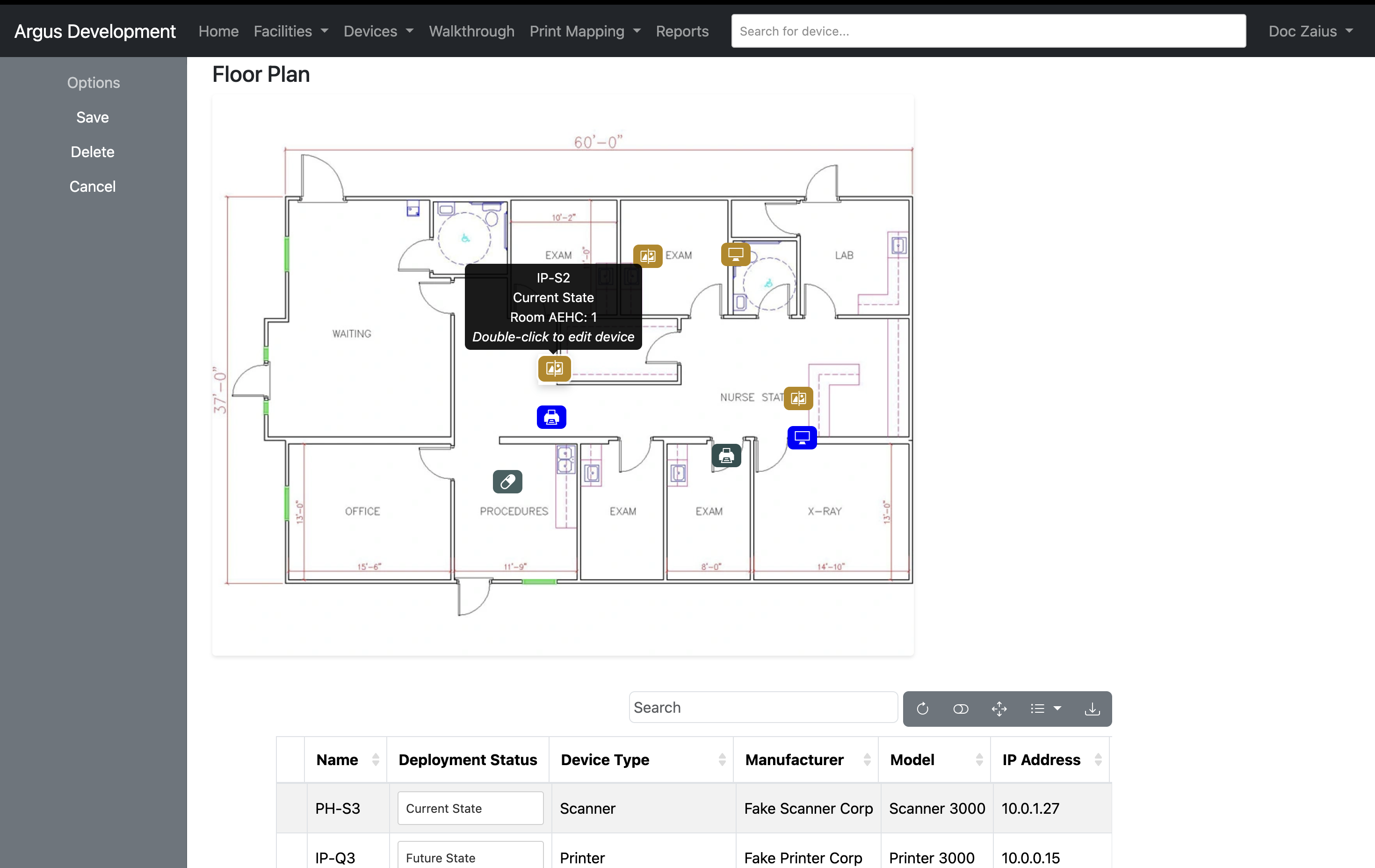Sort by Manufacturer column header
This screenshot has height=868, width=1375.
[805, 760]
